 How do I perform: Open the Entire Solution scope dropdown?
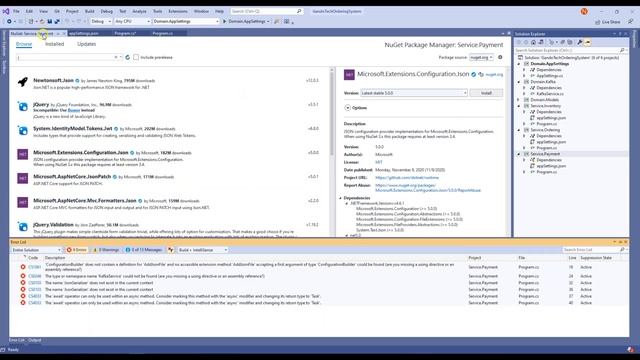pyautogui.click(x=36, y=250)
